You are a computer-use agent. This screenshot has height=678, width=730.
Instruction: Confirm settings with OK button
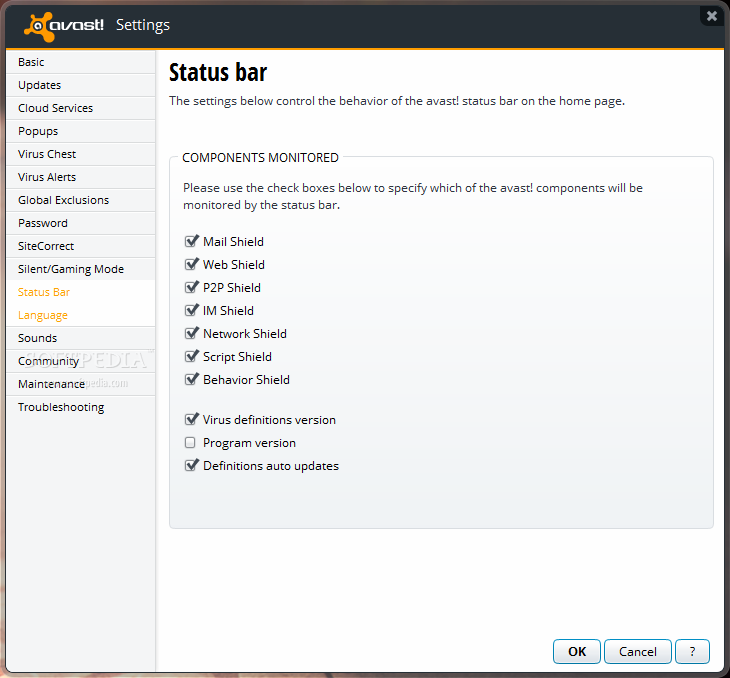coord(577,651)
